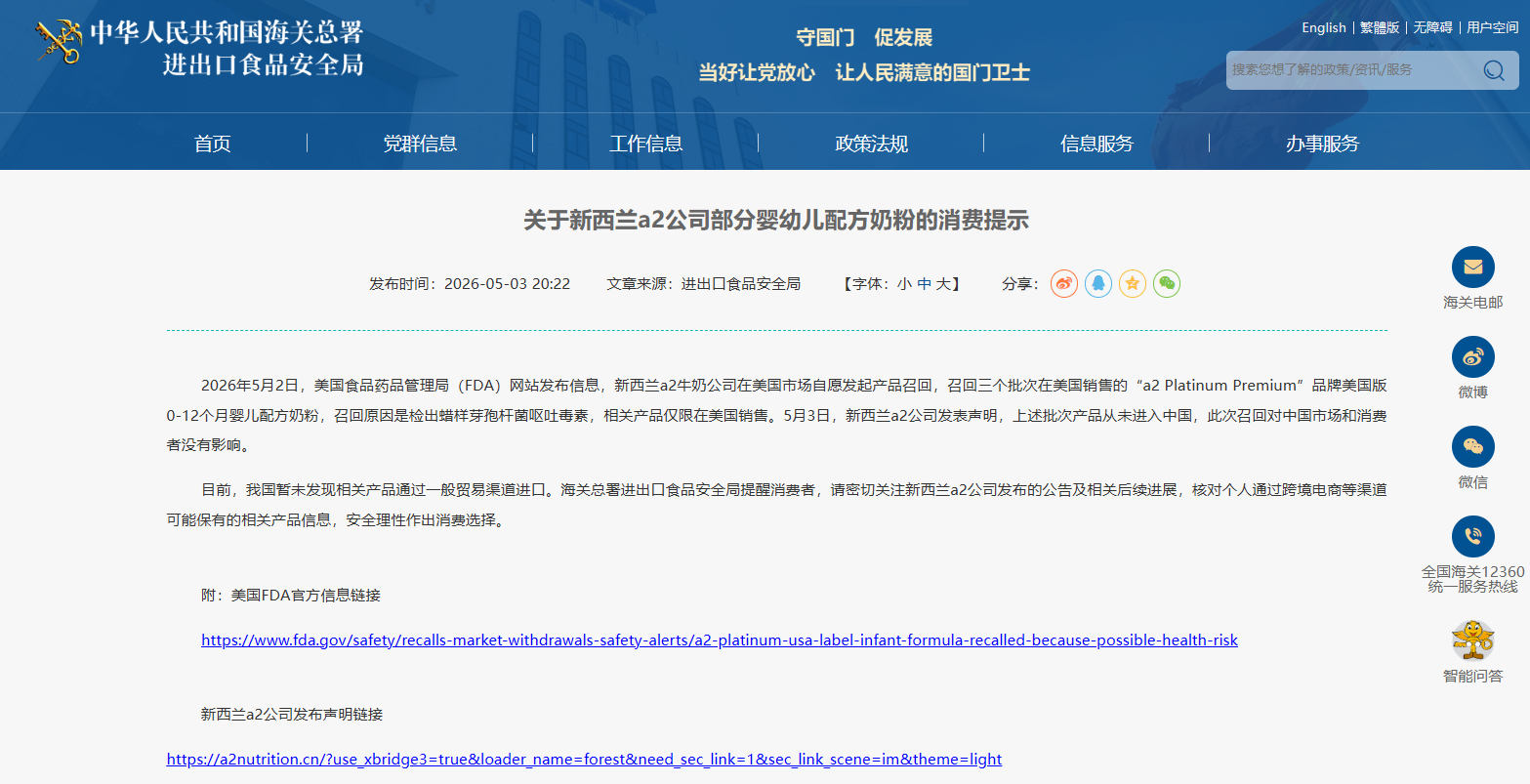Open the FDA recall information link
This screenshot has width=1530, height=784.
tap(720, 640)
